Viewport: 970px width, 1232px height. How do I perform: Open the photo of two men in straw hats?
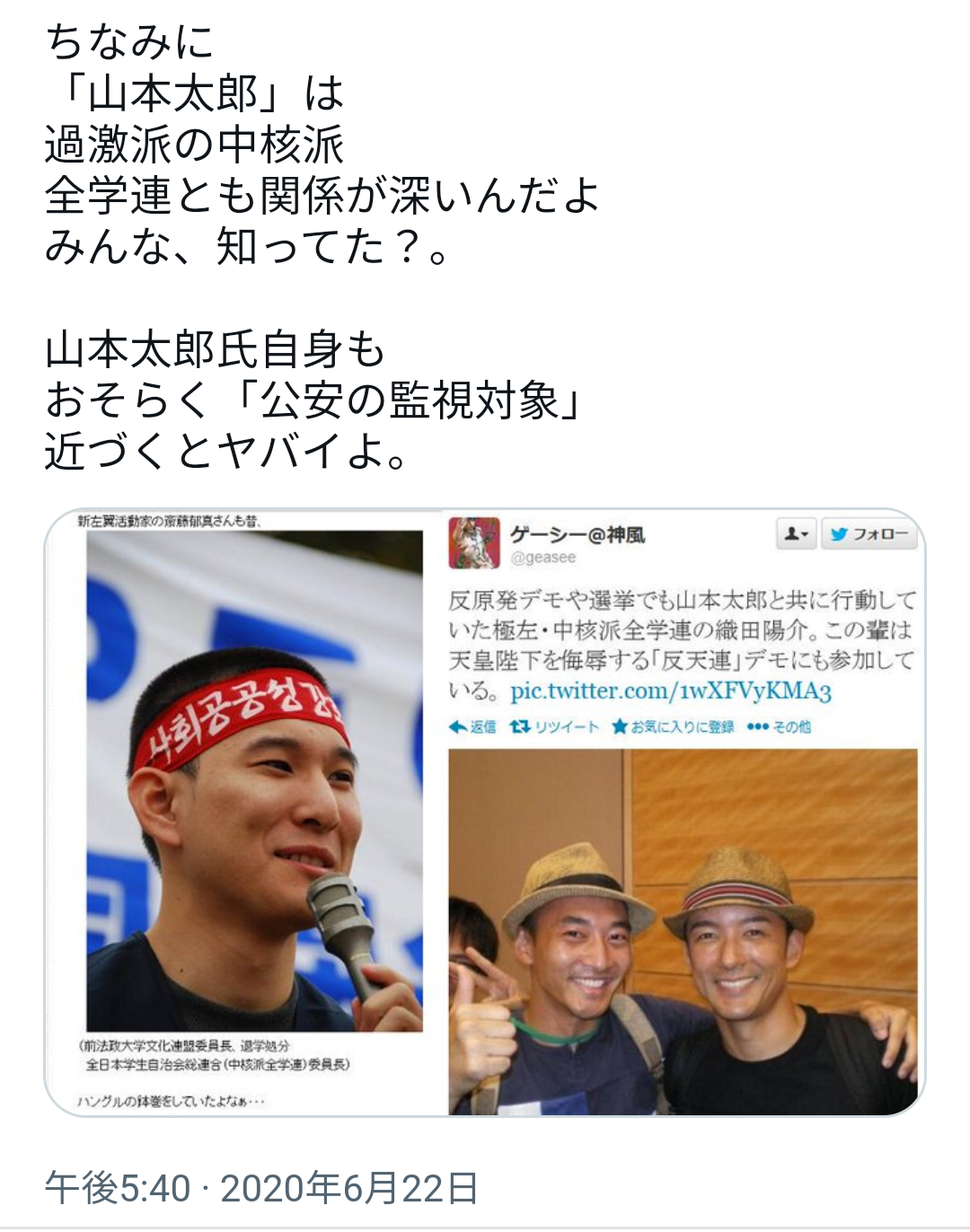point(683,931)
